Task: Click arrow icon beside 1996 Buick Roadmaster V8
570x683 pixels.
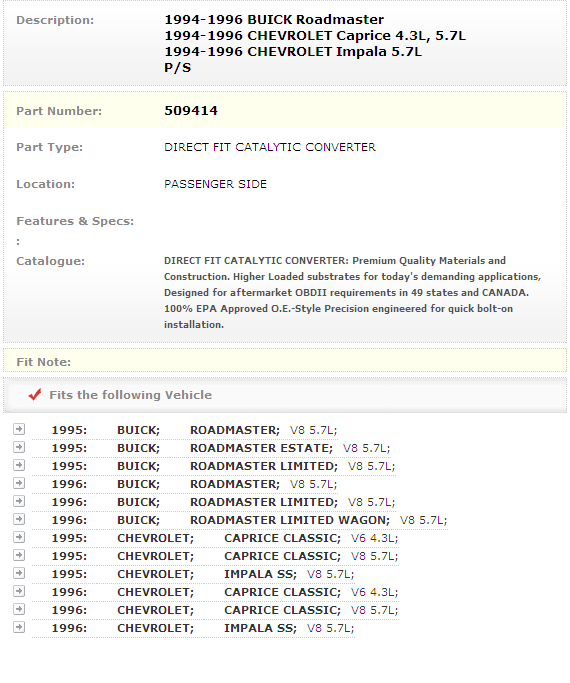Action: [x=19, y=483]
